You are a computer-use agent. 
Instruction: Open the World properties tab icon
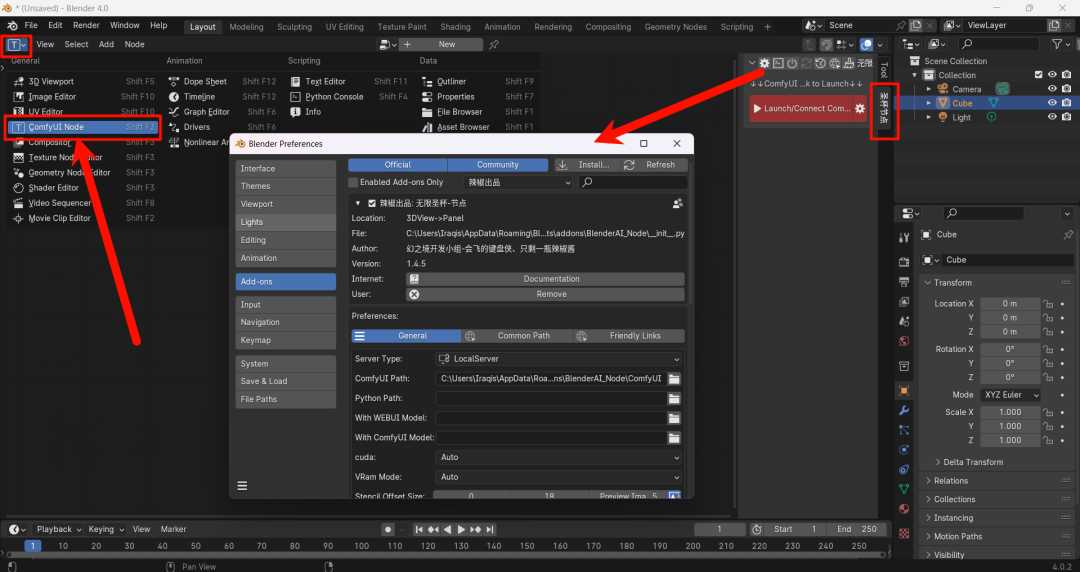coord(904,341)
